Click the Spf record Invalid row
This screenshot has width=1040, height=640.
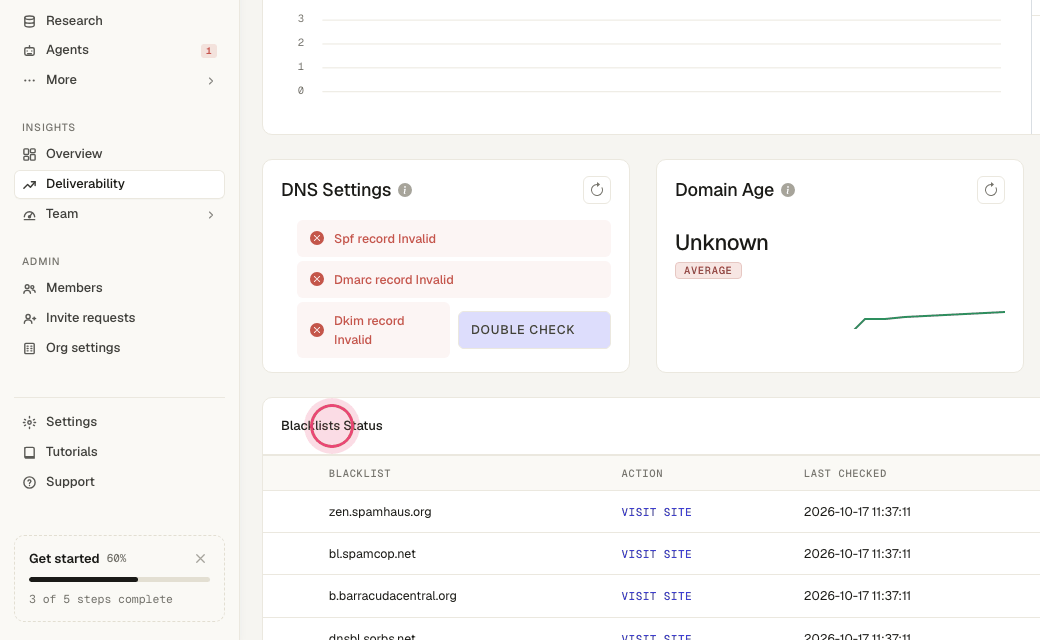point(454,238)
